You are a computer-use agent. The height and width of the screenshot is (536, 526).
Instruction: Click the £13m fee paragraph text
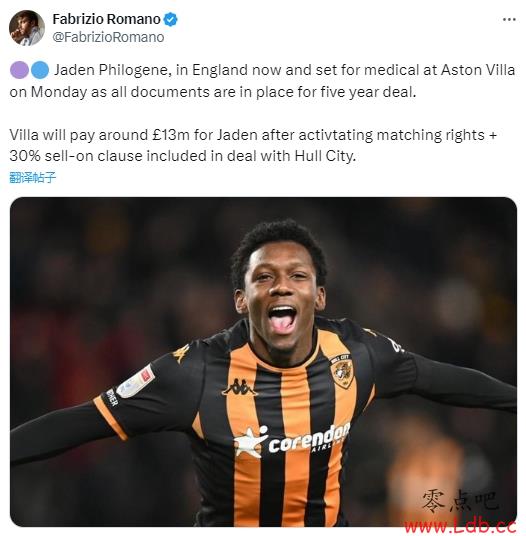253,145
